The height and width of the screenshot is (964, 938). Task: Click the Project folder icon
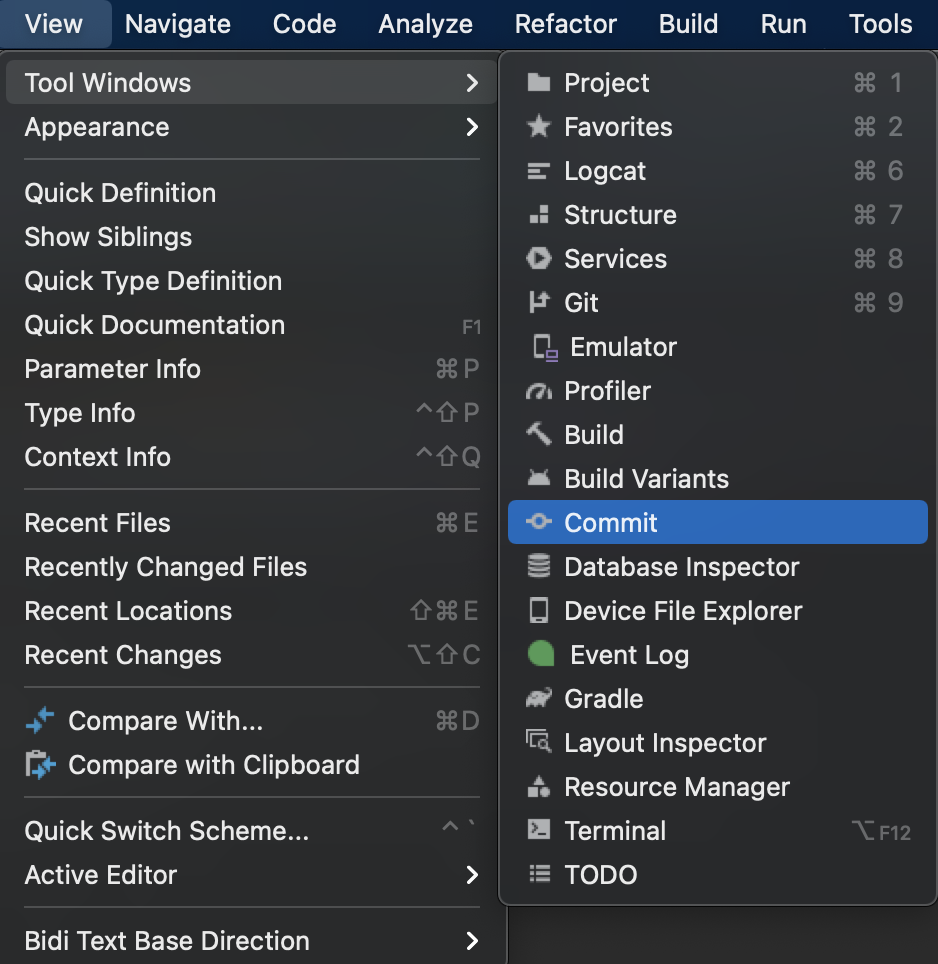tap(539, 83)
